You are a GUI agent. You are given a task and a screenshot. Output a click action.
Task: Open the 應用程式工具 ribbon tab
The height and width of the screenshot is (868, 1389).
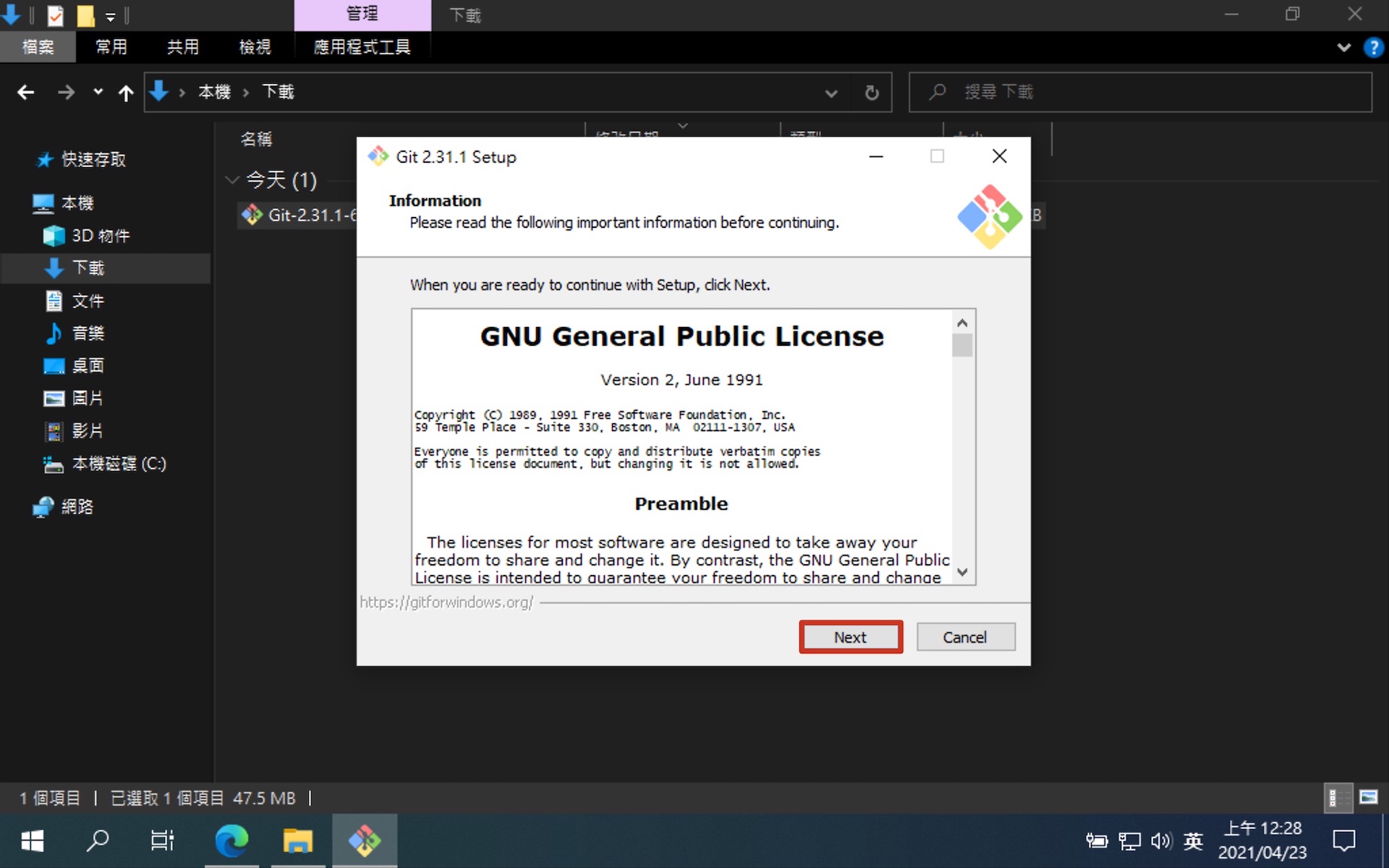(x=362, y=47)
